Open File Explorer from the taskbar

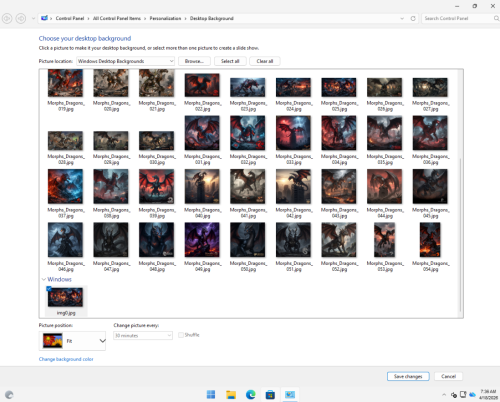click(231, 395)
